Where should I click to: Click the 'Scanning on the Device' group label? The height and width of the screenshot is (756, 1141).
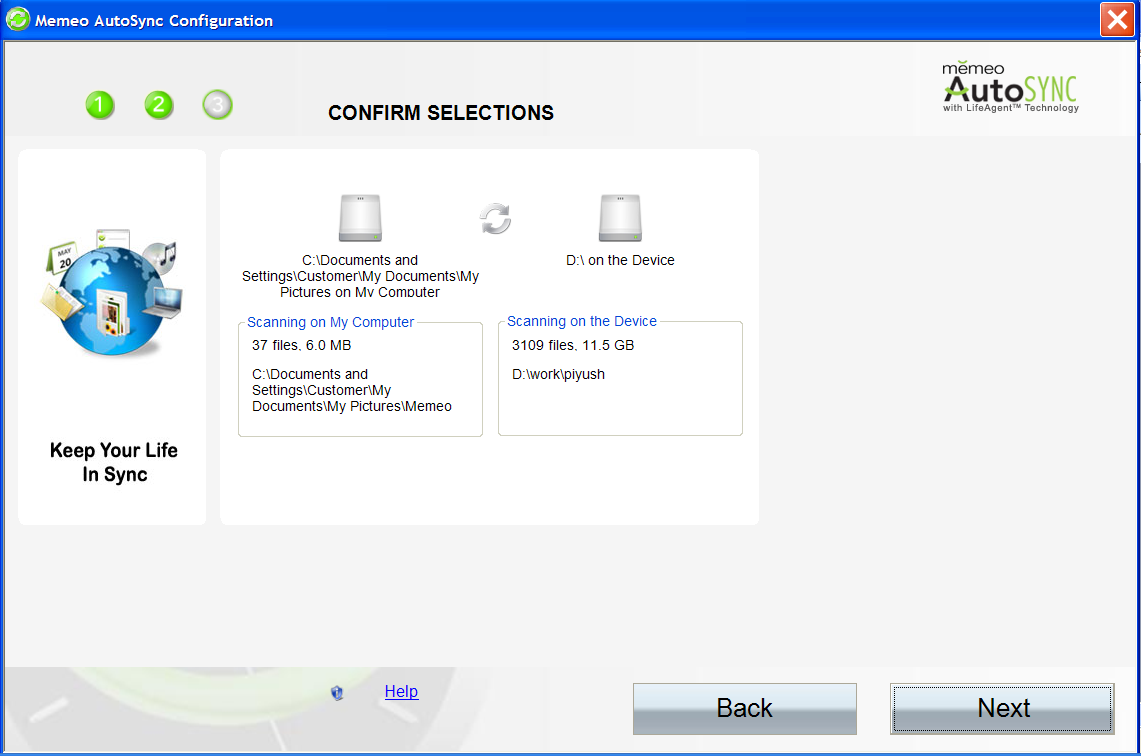click(x=582, y=321)
